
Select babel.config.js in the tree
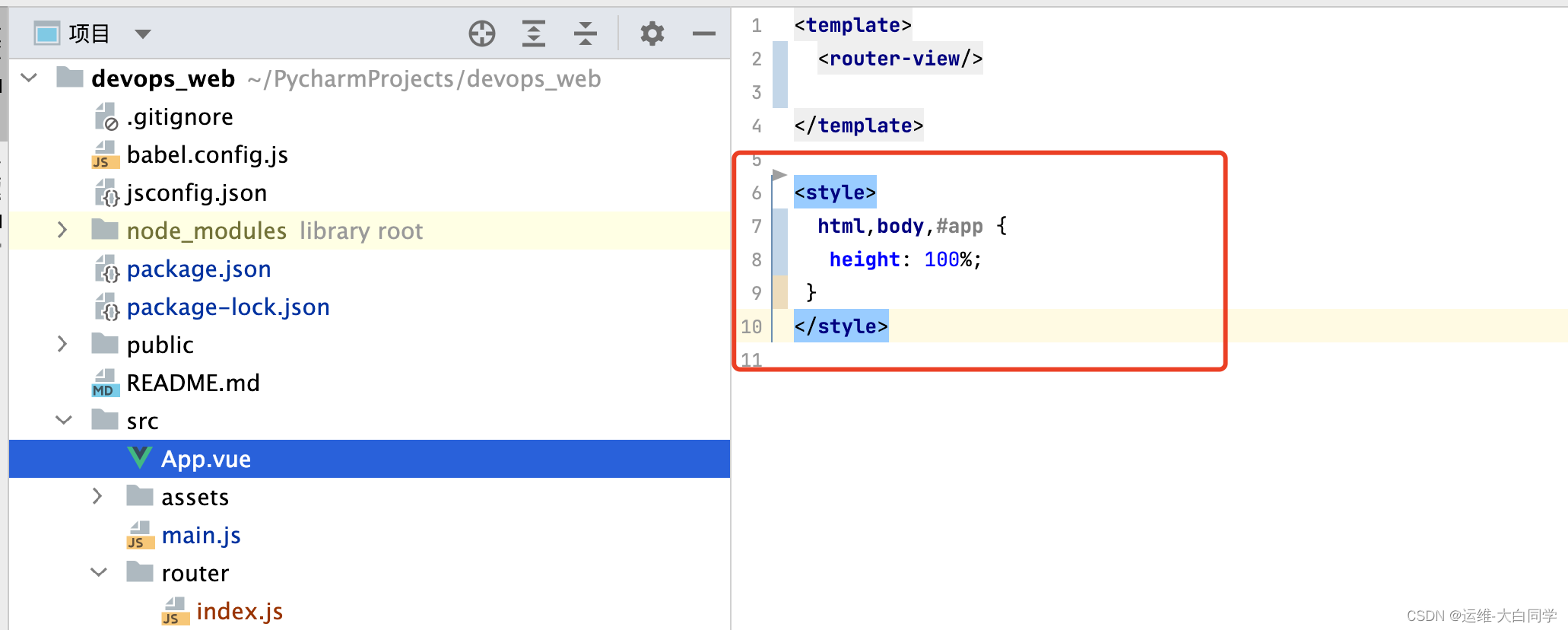click(208, 154)
